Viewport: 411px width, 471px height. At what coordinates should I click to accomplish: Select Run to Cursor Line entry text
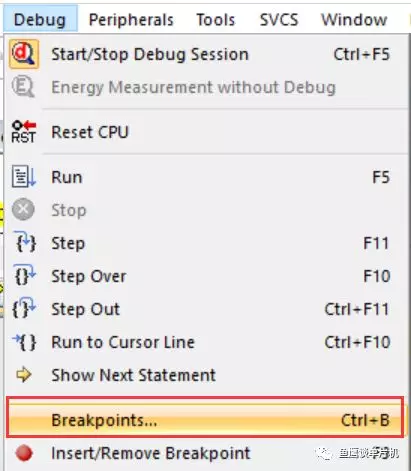click(x=123, y=342)
